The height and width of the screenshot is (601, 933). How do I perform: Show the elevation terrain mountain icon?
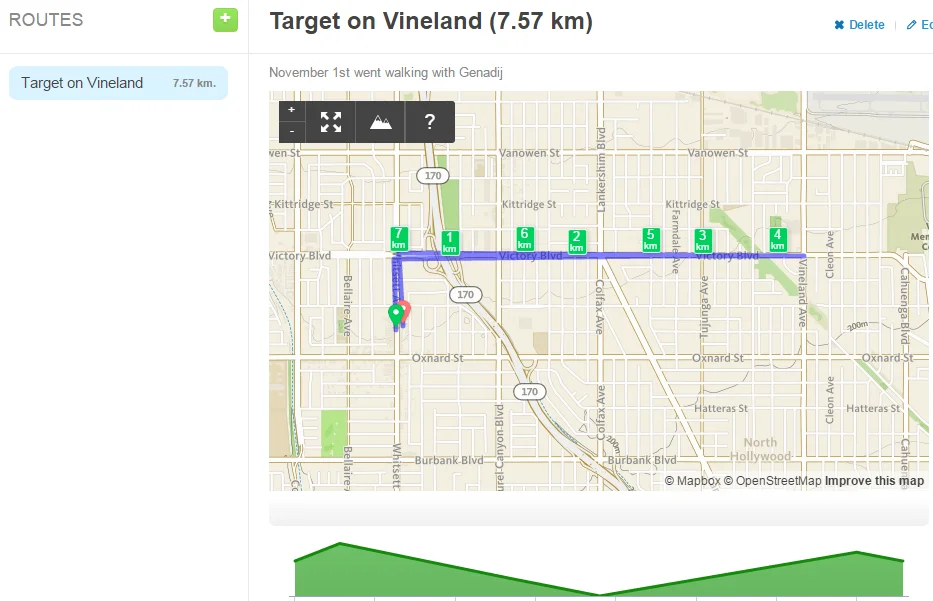click(x=380, y=122)
